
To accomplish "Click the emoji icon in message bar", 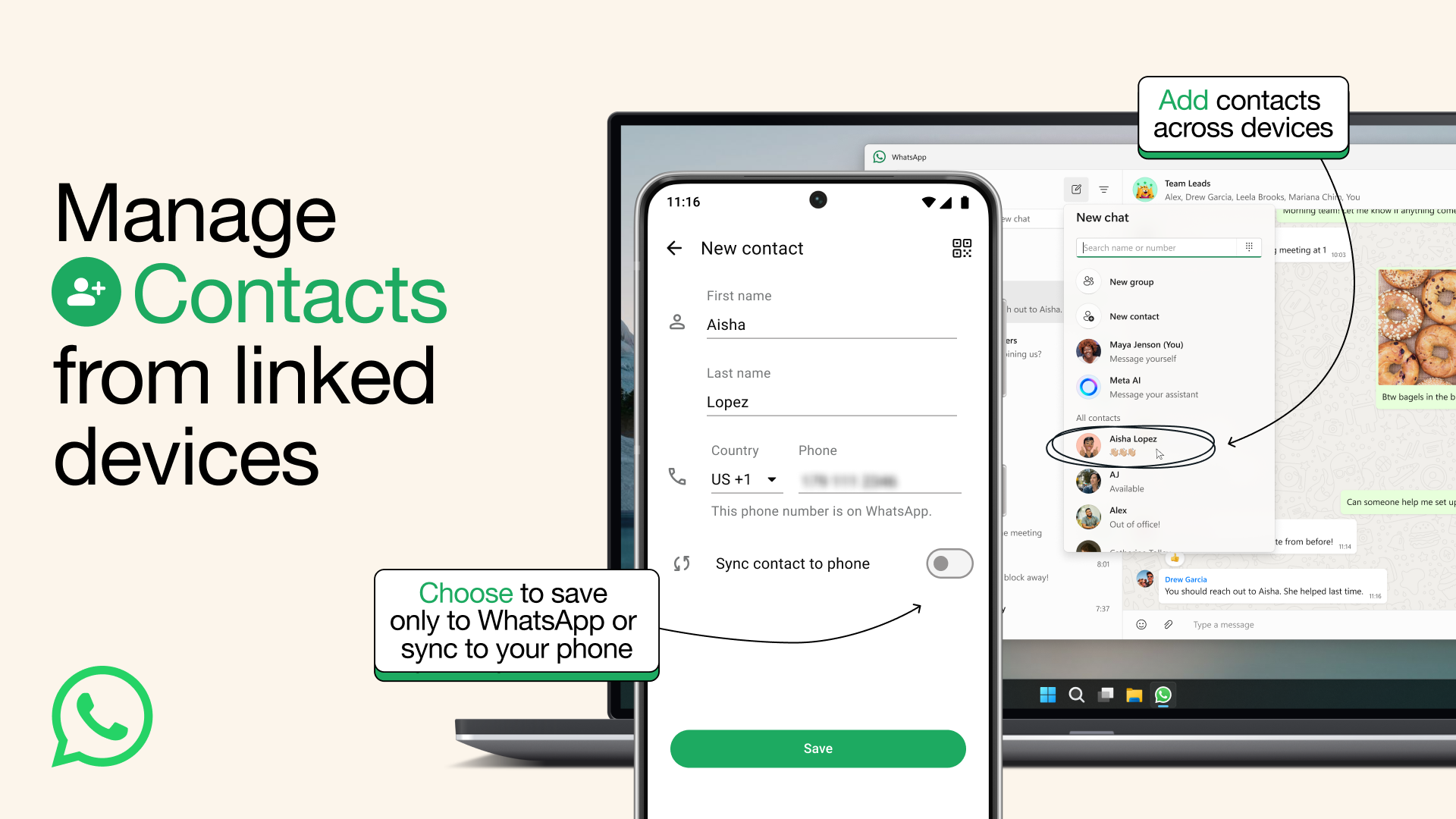I will (x=1141, y=624).
